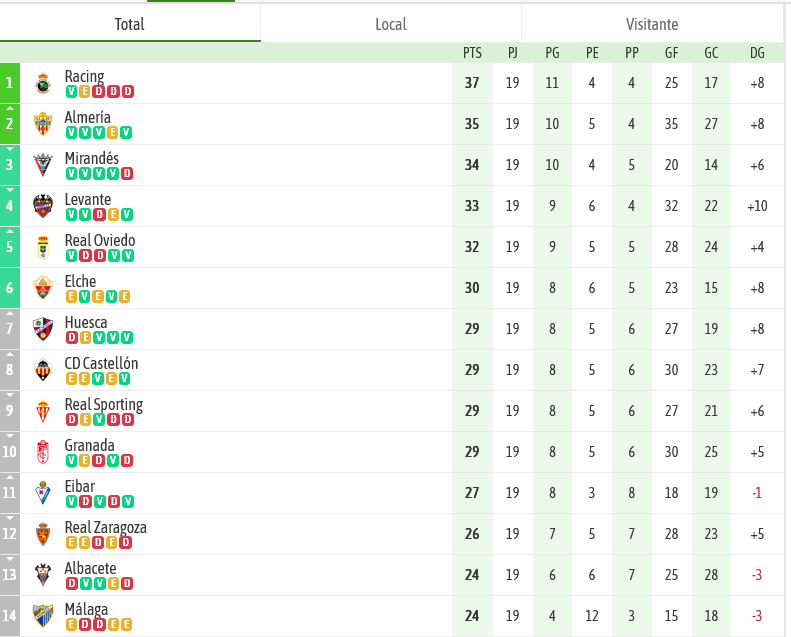Viewport: 791px width, 637px height.
Task: Click the Levante club crest icon
Action: tap(42, 206)
